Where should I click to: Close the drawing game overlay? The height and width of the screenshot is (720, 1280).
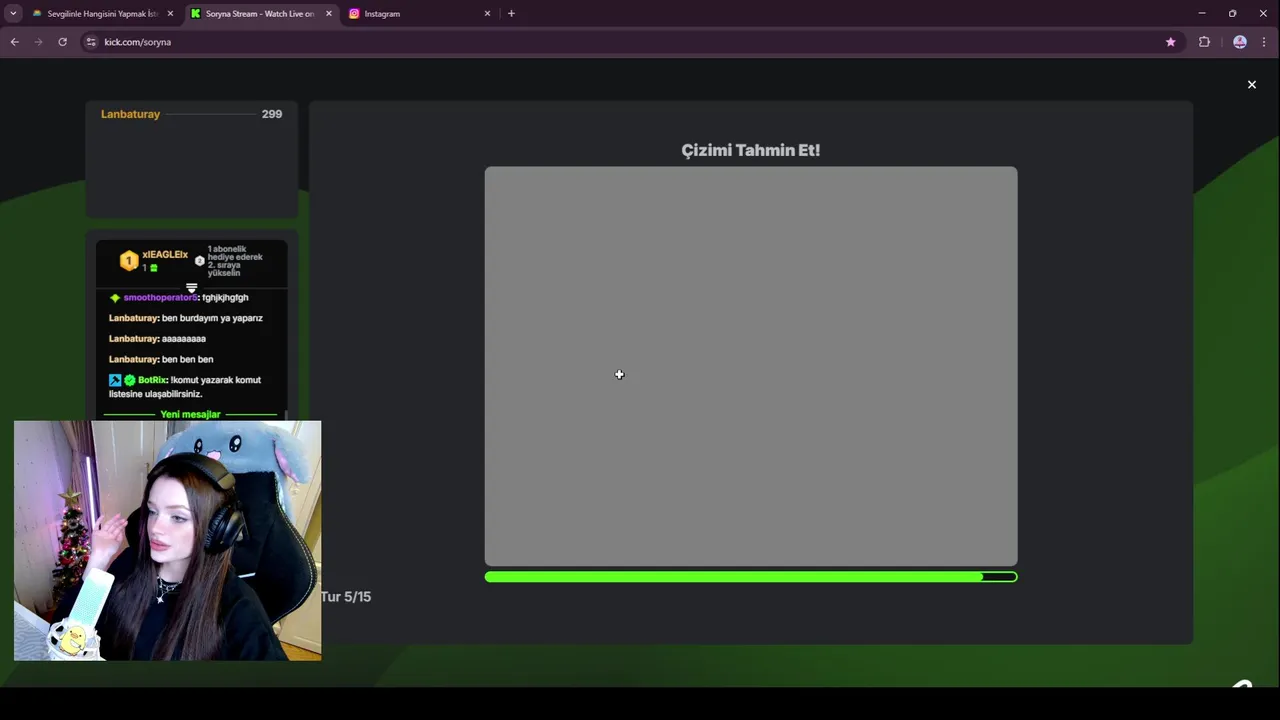tap(1251, 85)
